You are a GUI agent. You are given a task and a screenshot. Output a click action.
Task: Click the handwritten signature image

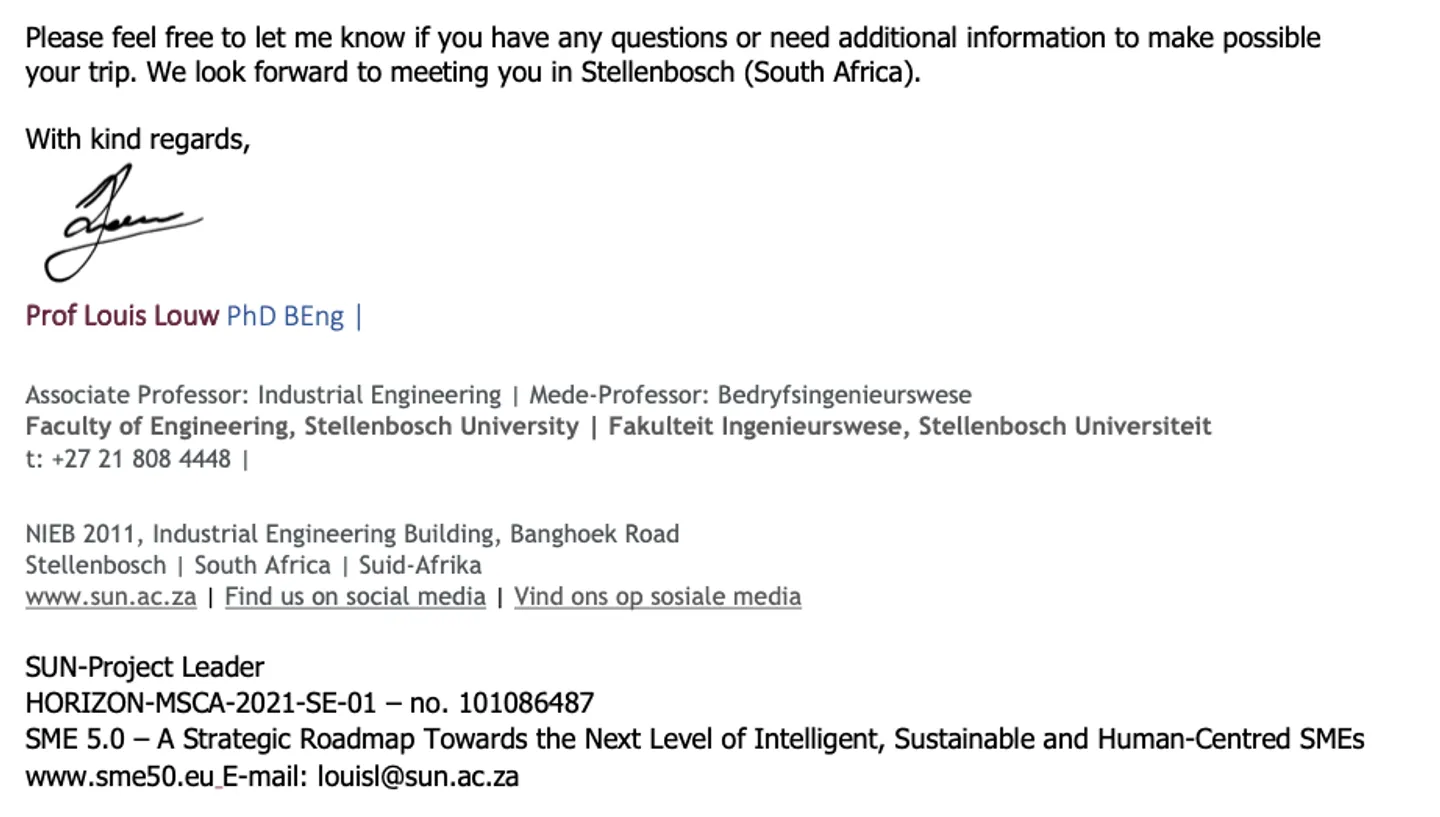(x=122, y=223)
